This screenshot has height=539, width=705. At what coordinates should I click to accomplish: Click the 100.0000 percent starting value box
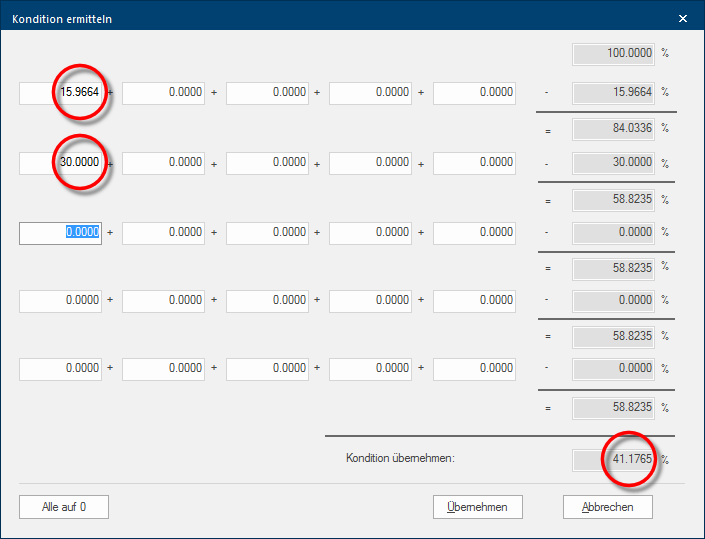[x=613, y=53]
